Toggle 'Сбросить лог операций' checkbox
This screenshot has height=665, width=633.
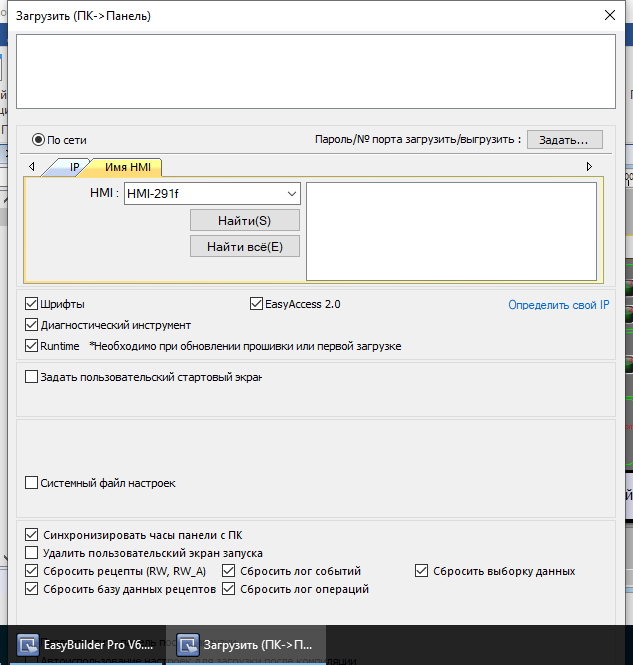[x=229, y=589]
